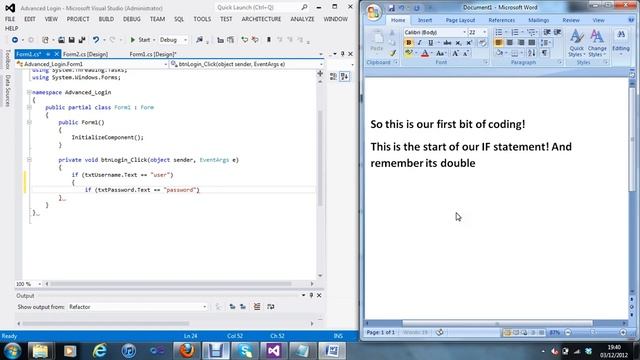Close the Output panel
This screenshot has height=360, width=640.
point(319,295)
